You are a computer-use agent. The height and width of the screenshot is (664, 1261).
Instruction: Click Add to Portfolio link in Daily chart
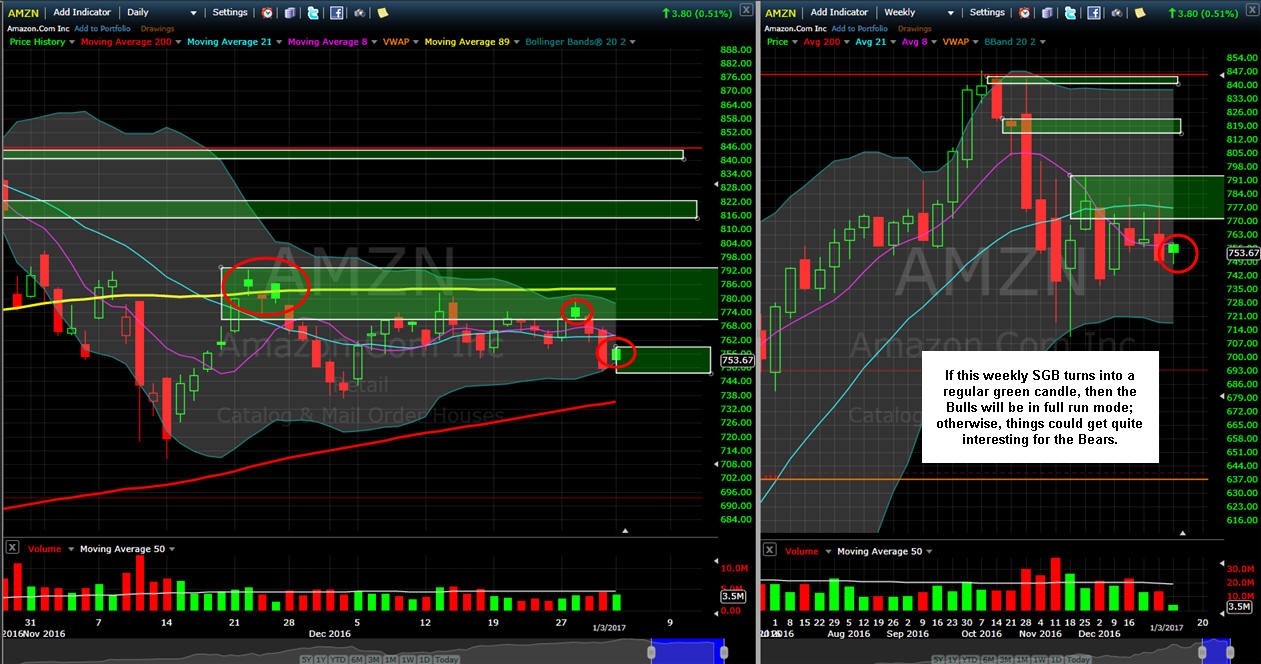102,29
